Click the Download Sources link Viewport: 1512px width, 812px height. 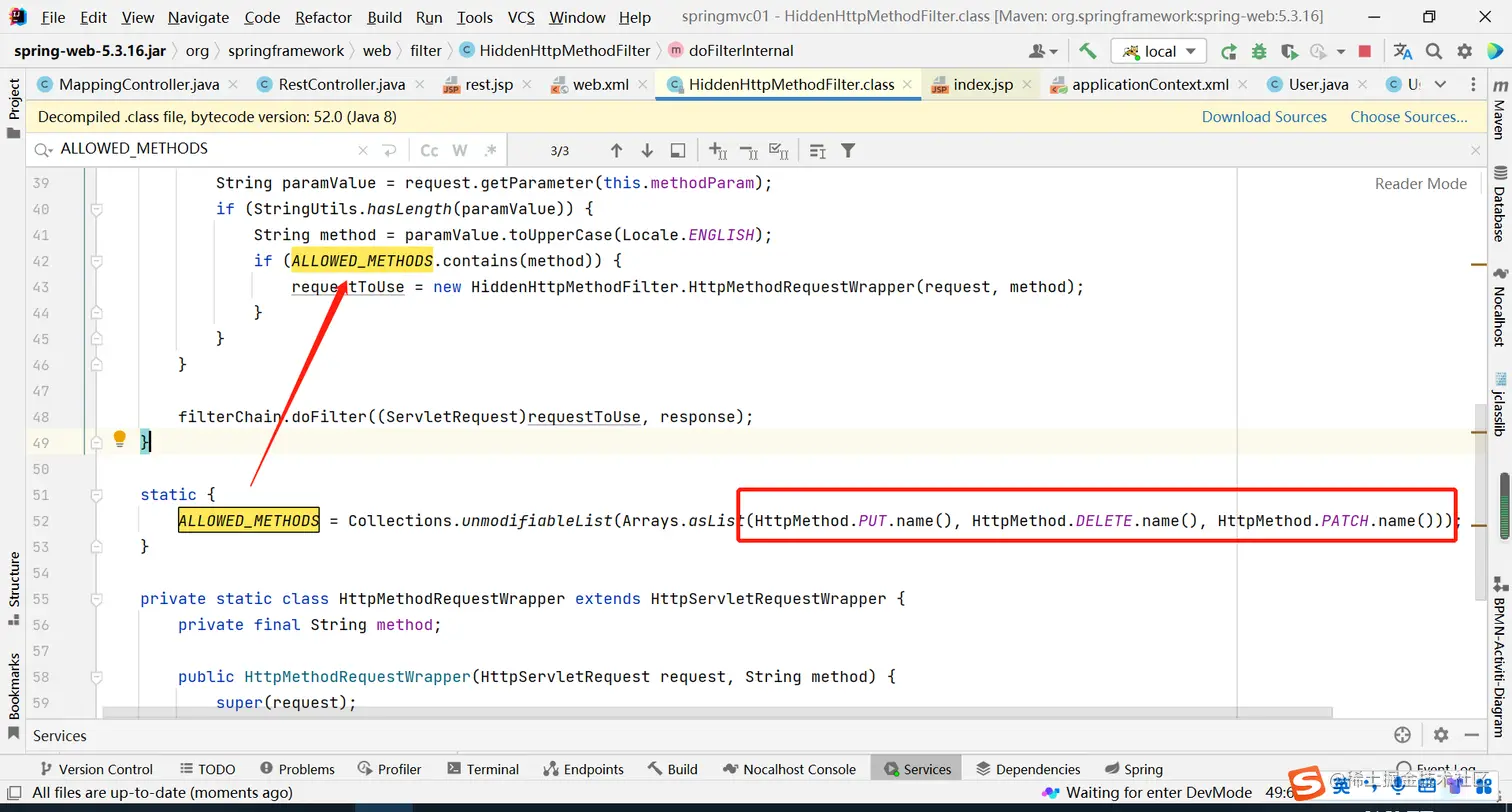(x=1264, y=117)
